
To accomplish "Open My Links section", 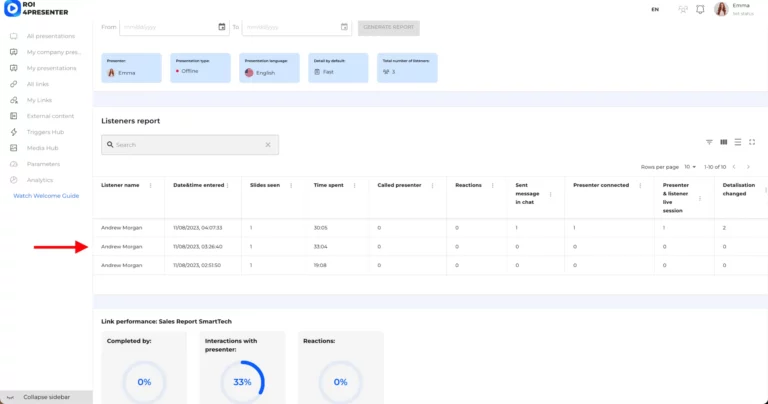I will coord(39,100).
